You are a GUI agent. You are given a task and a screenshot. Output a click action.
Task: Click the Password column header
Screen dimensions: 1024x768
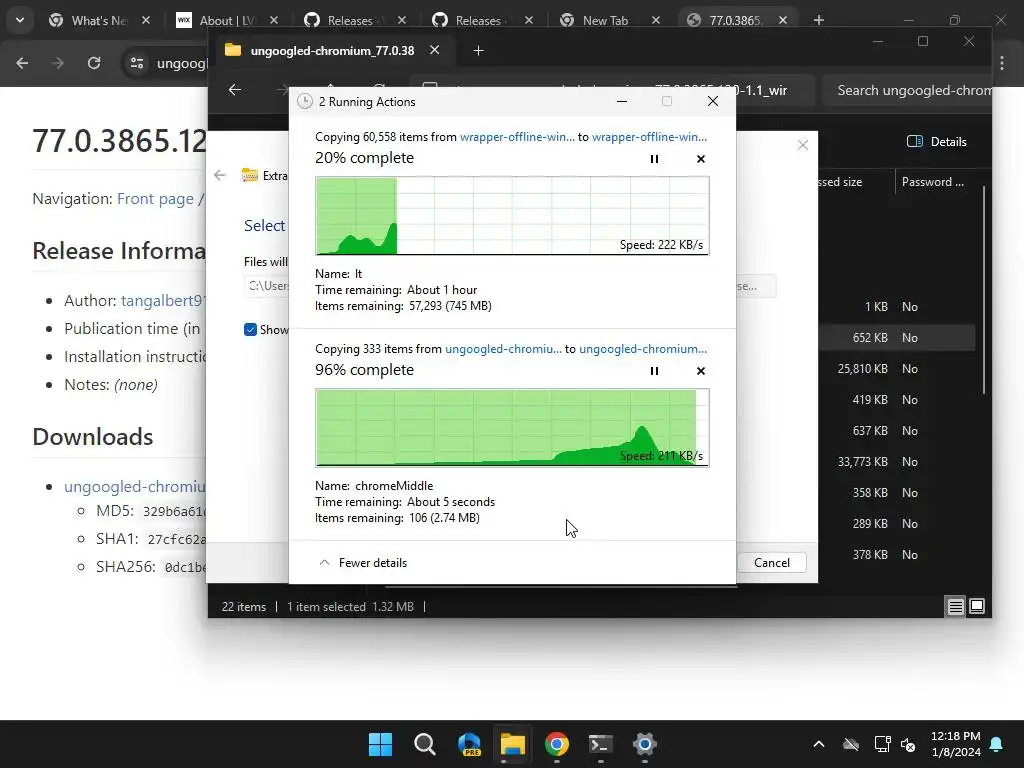click(933, 182)
